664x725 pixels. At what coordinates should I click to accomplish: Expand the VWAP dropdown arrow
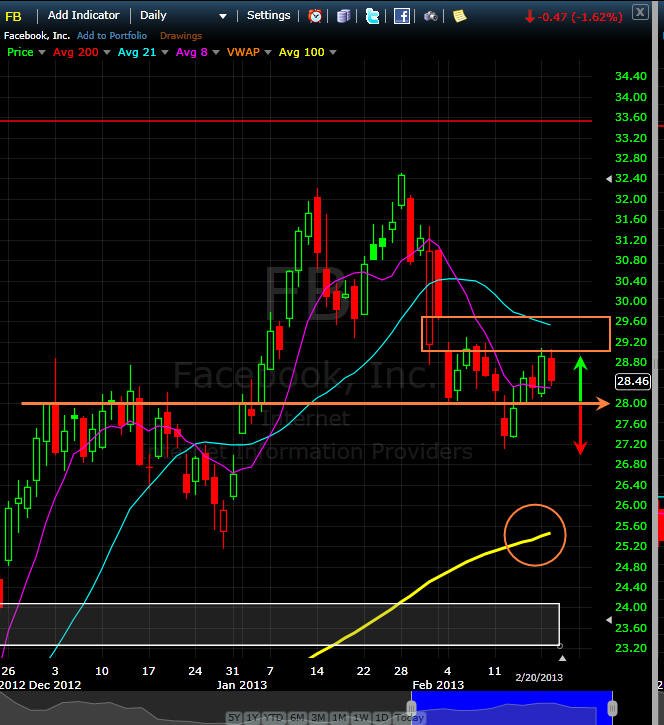(268, 53)
